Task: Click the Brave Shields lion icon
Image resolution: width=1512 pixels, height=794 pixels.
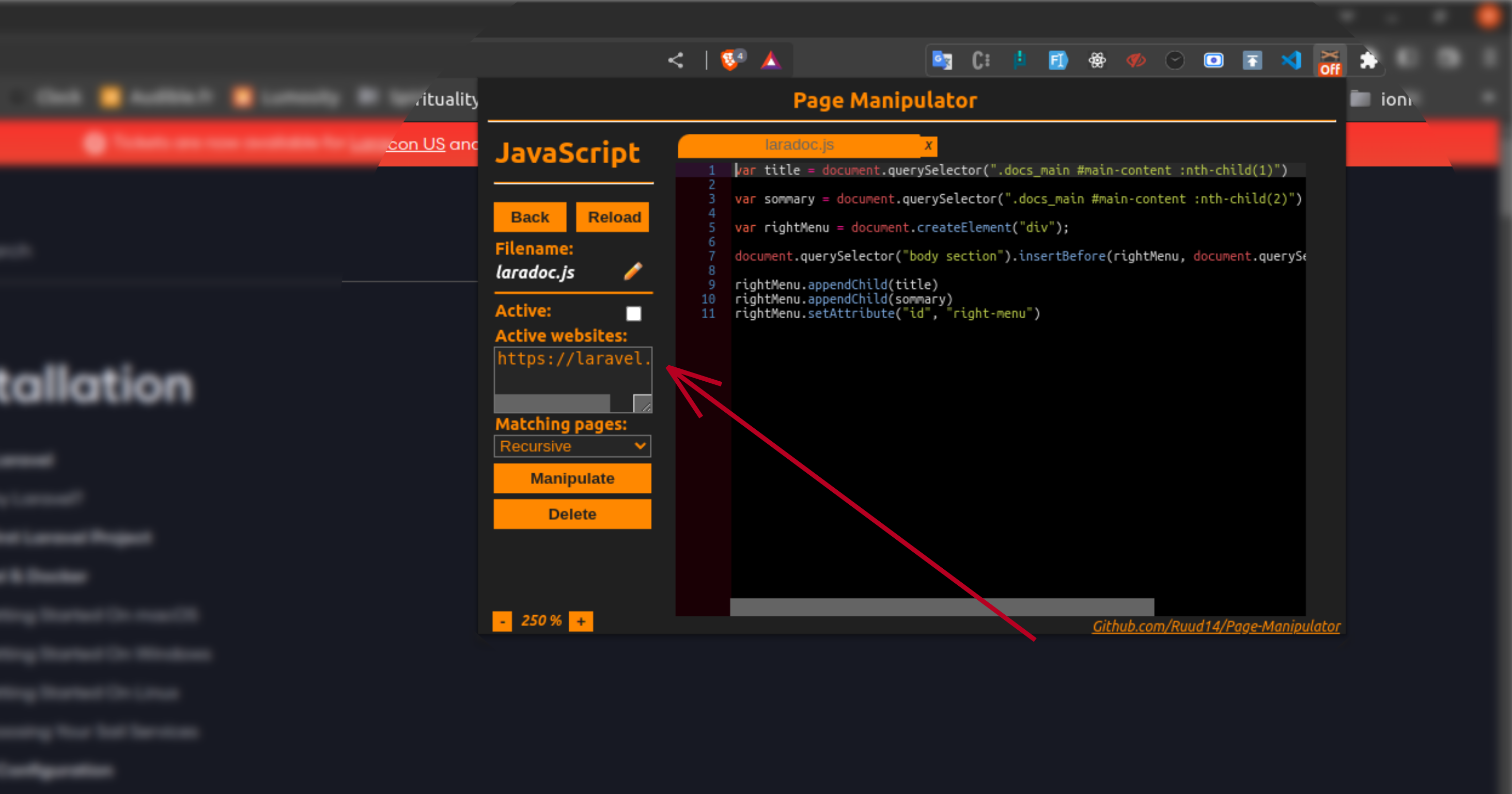Action: (729, 60)
